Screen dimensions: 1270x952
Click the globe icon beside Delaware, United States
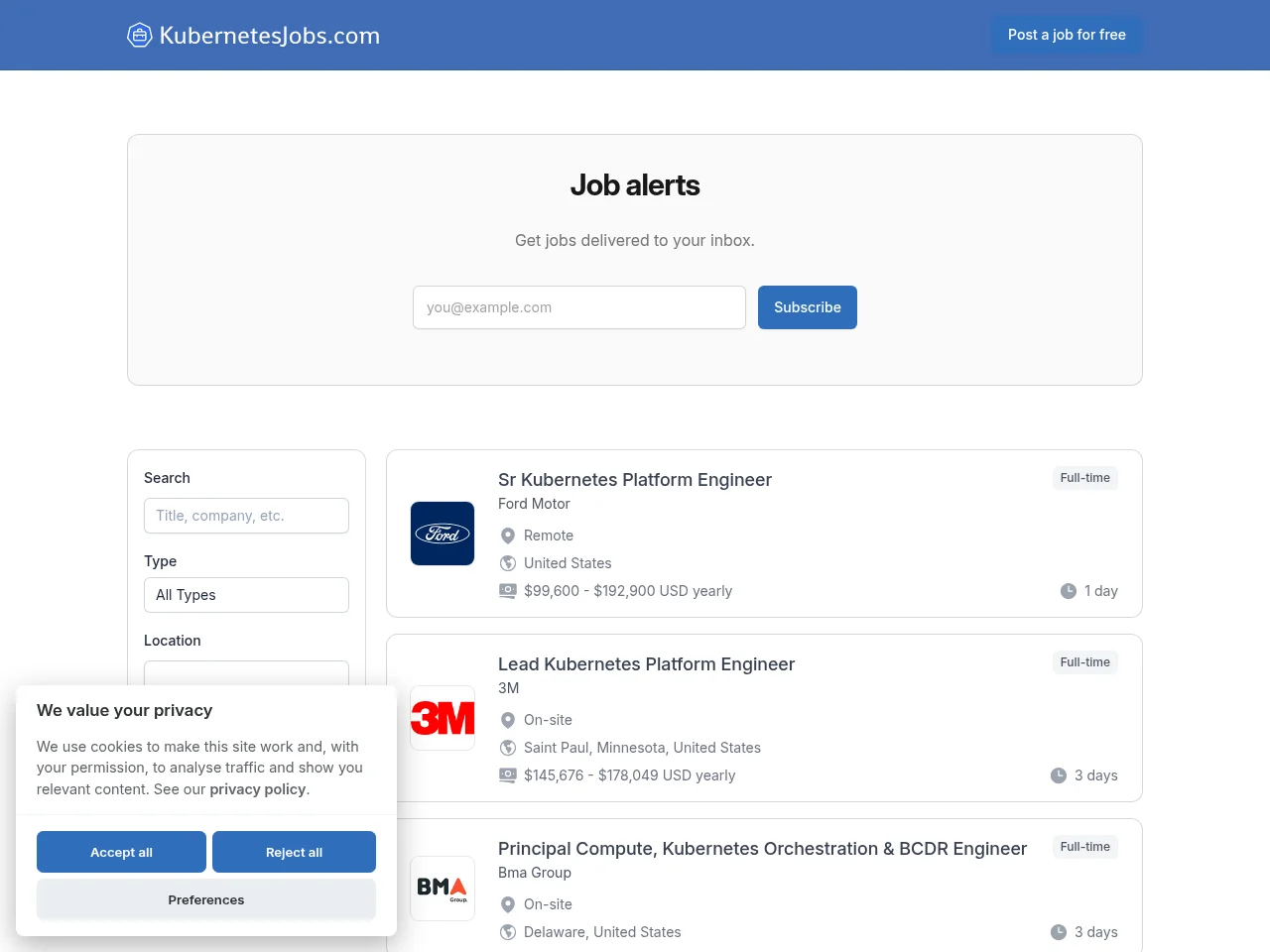pos(508,932)
